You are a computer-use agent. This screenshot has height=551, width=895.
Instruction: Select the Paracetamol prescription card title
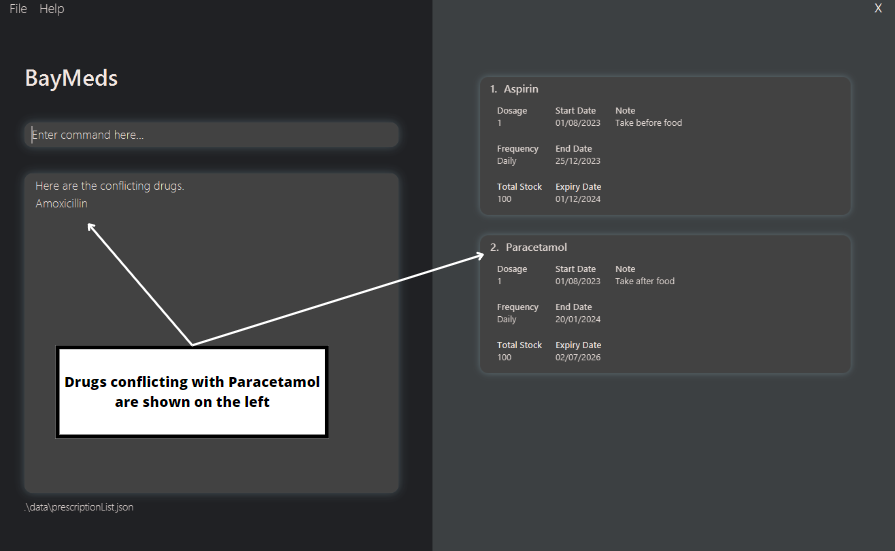click(x=528, y=247)
